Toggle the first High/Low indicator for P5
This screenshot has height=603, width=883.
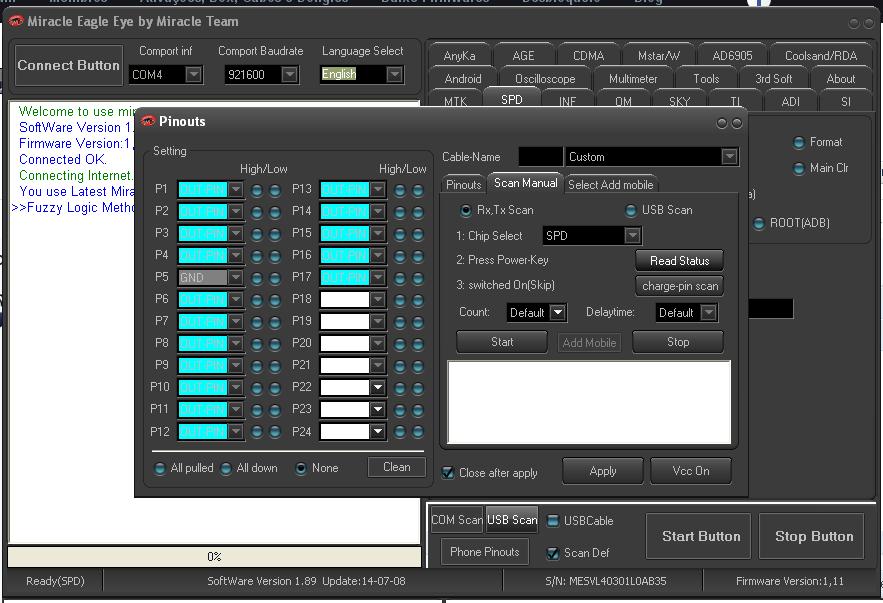click(x=257, y=278)
